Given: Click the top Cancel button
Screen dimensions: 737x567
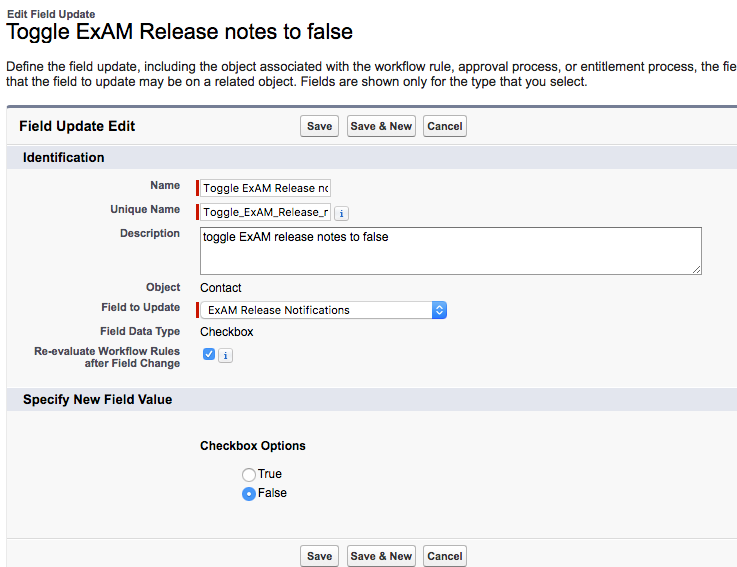Looking at the screenshot, I should (x=445, y=126).
